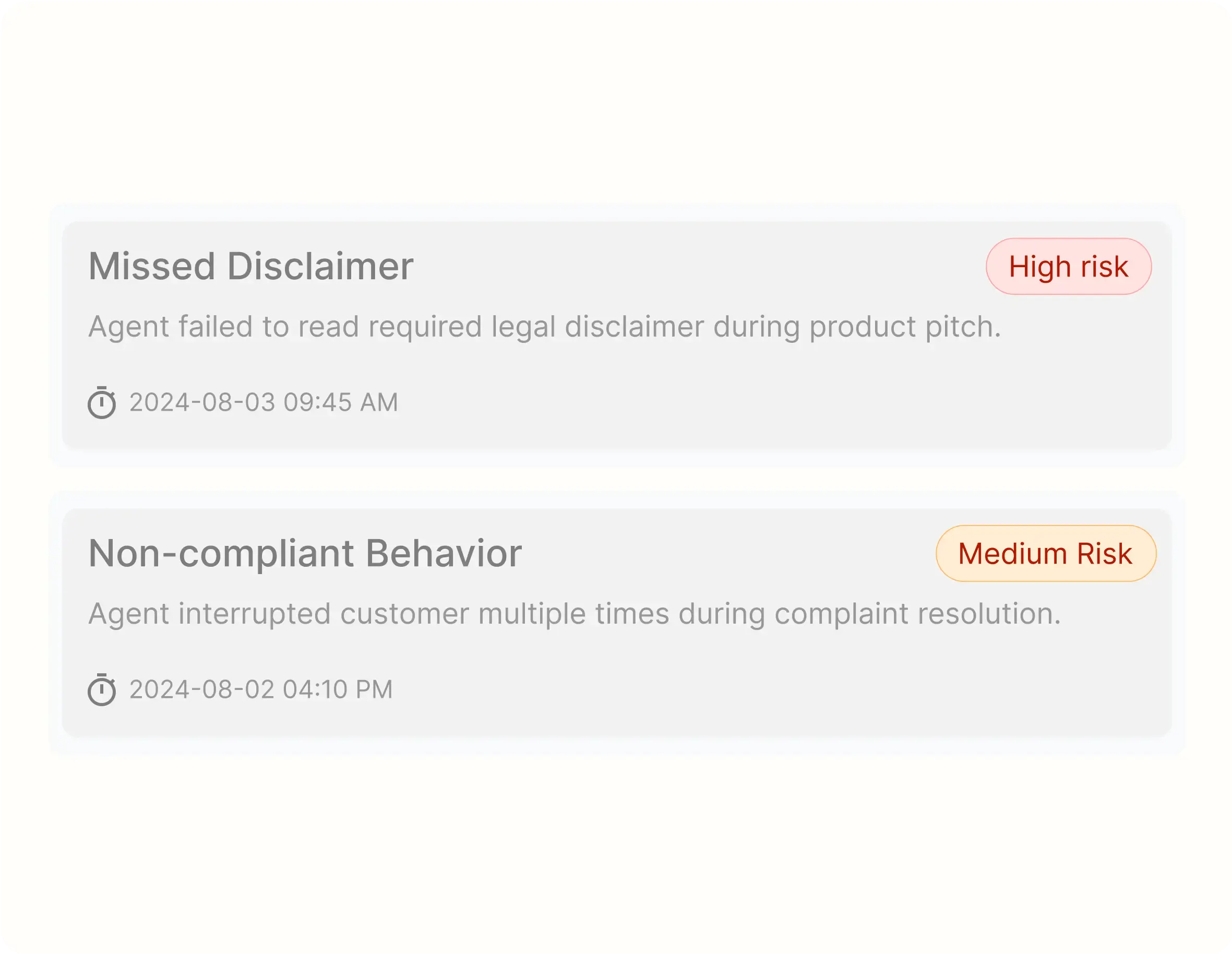Click the 2024-08-03 09:45 AM timestamp
Viewport: 1232px width, 954px height.
[x=264, y=402]
